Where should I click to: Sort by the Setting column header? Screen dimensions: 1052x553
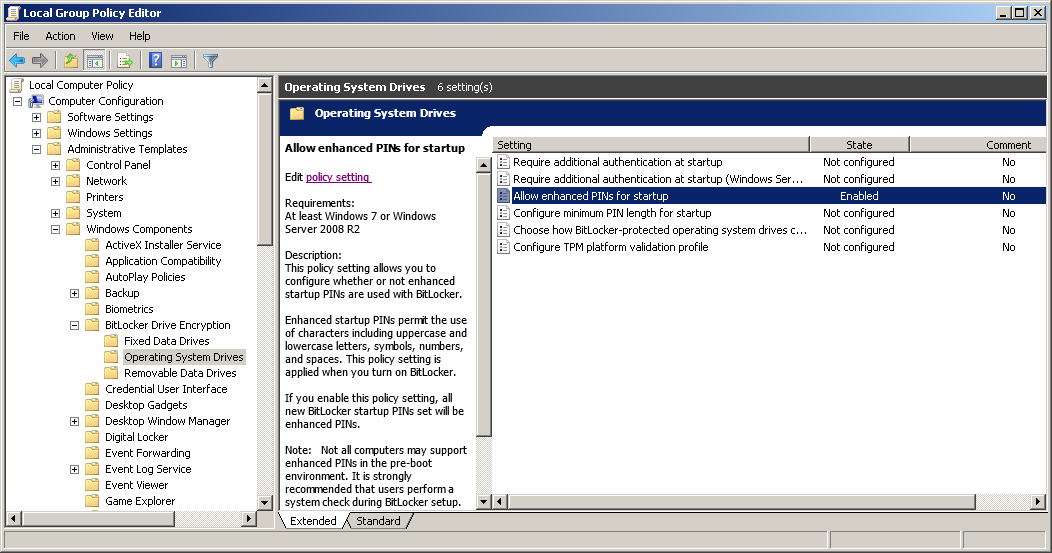point(651,145)
